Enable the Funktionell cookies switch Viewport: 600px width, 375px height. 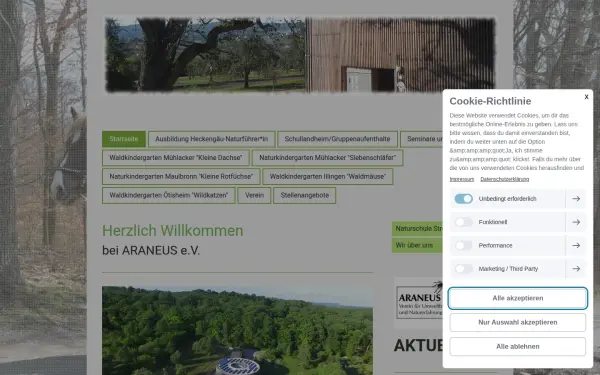point(463,222)
